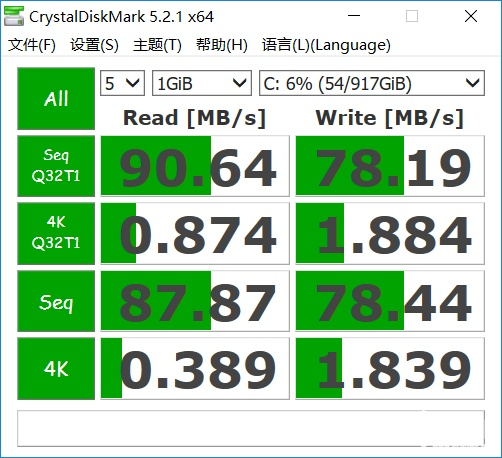This screenshot has width=502, height=458.
Task: Start the 4K Q32T1 test
Action: point(56,233)
